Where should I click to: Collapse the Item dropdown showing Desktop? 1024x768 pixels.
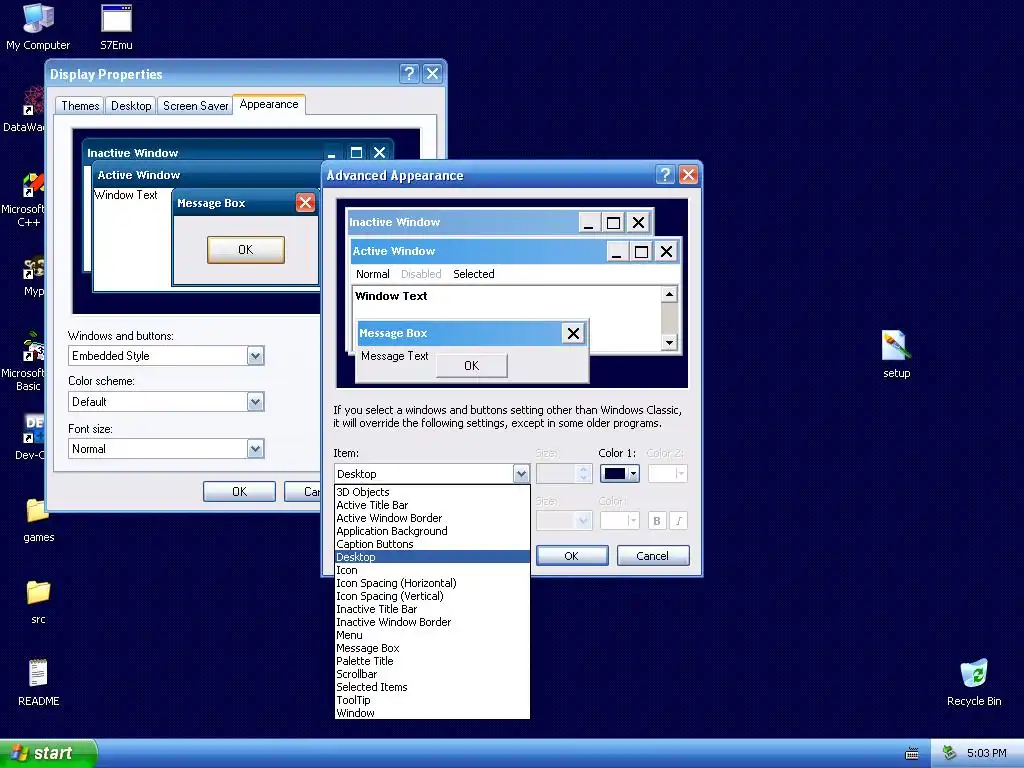click(520, 473)
